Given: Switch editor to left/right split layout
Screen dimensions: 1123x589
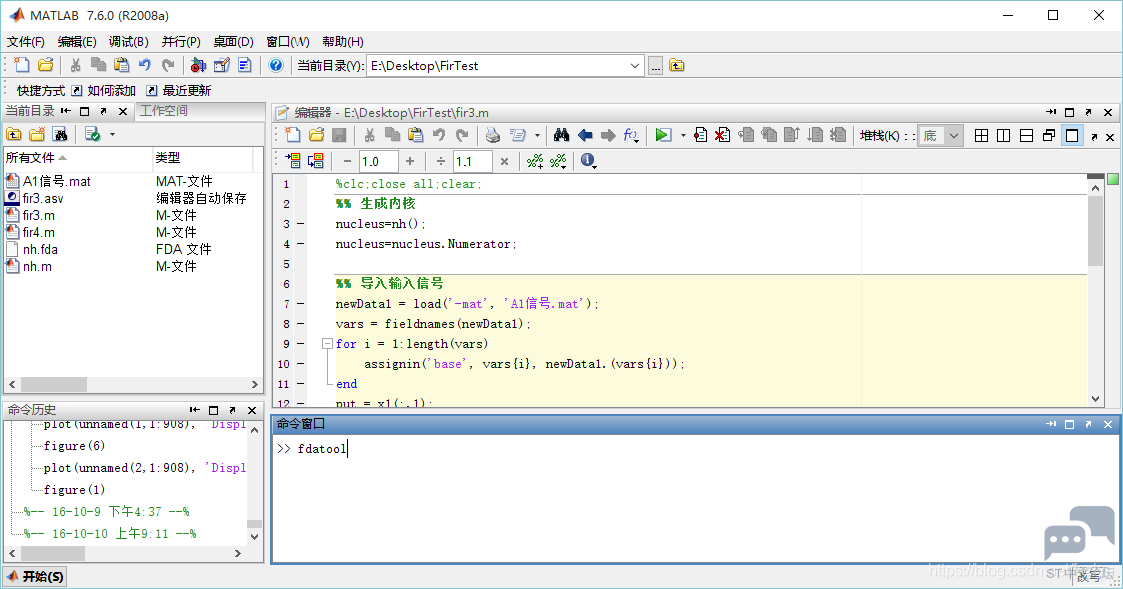Looking at the screenshot, I should 1003,135.
